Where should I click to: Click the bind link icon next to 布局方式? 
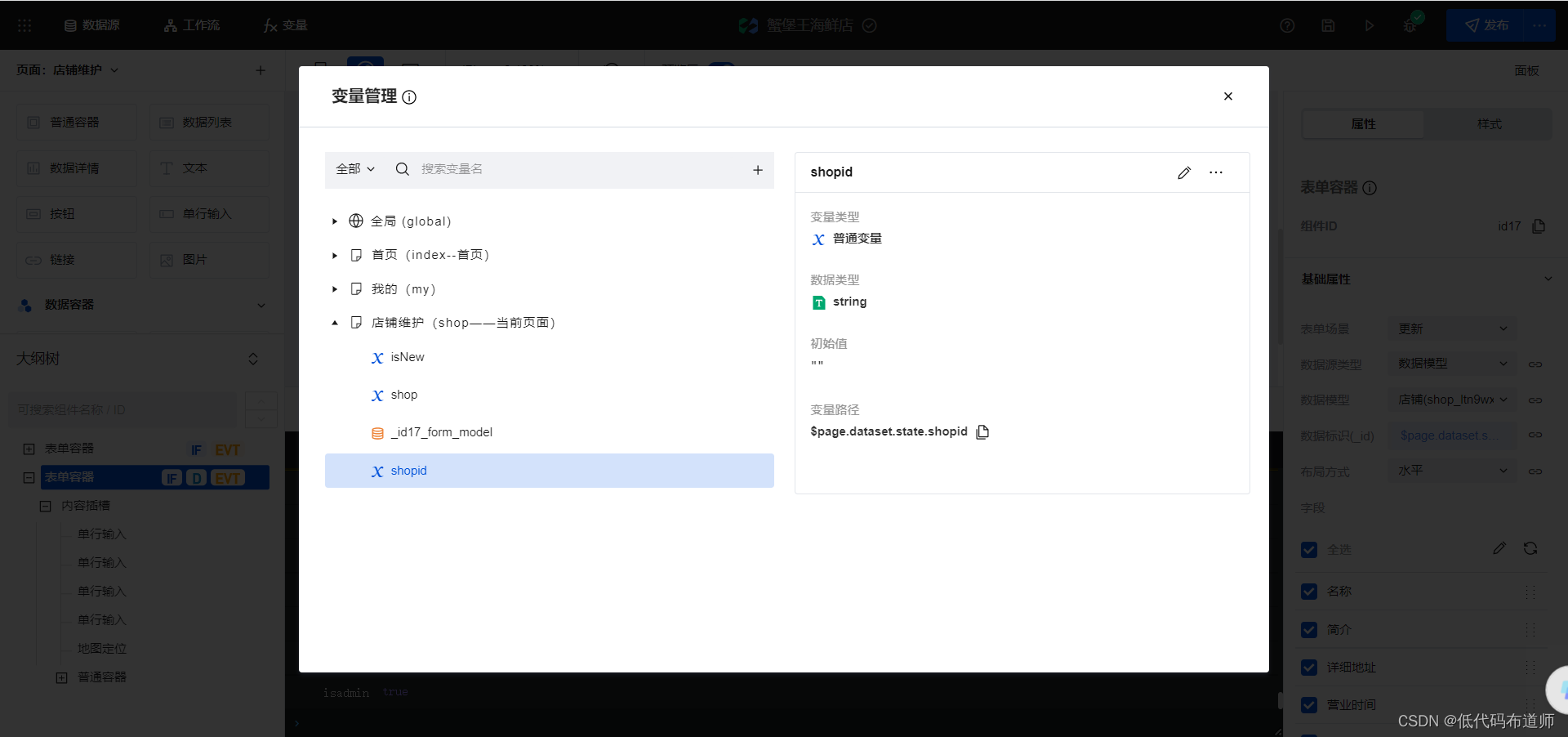[x=1535, y=471]
